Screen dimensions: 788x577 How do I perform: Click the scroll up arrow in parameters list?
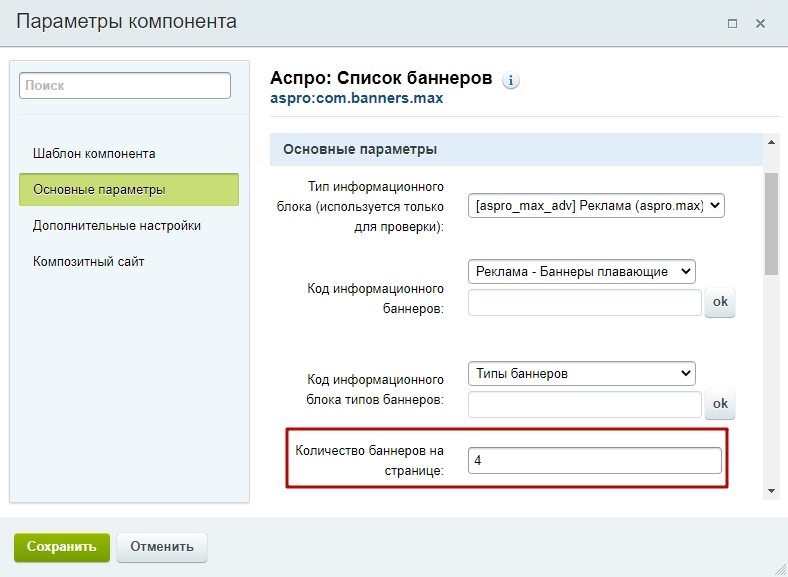(x=771, y=142)
